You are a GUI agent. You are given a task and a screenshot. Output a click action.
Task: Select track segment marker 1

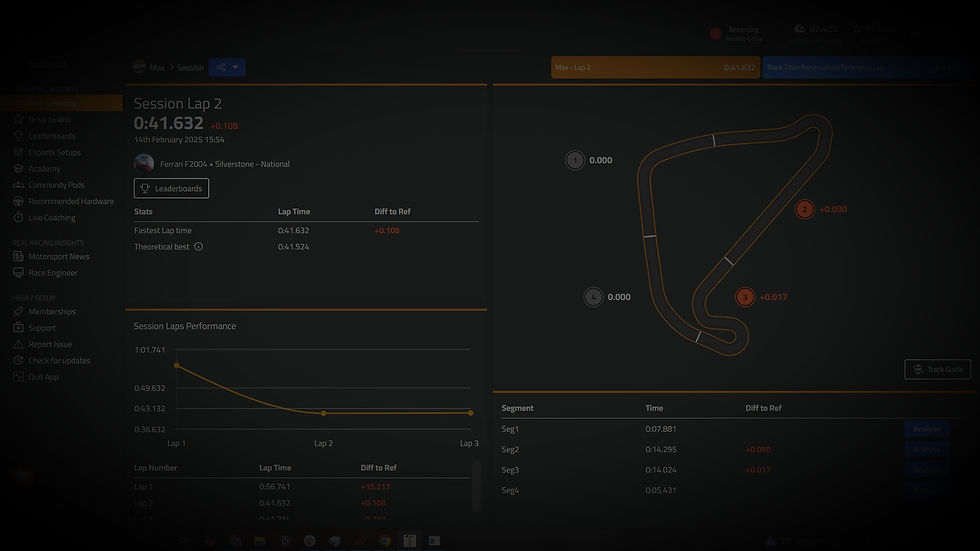(x=574, y=160)
